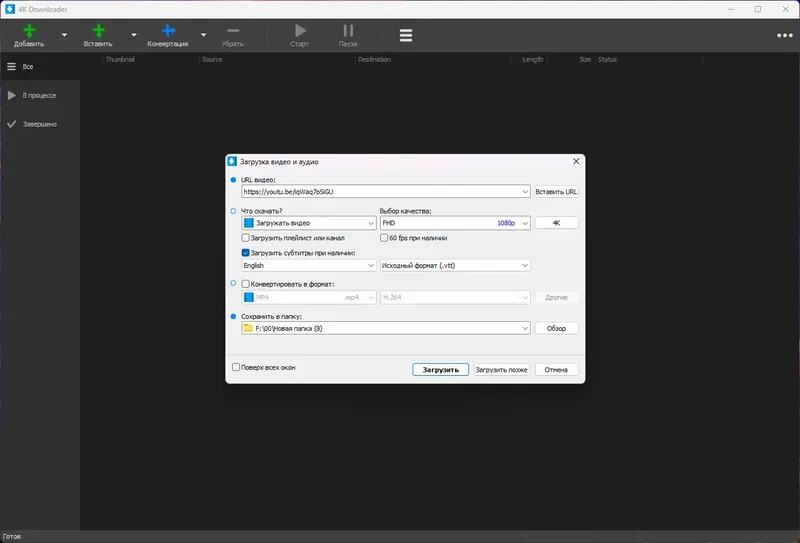Click the 4K quality button
The height and width of the screenshot is (543, 800).
[x=556, y=223]
